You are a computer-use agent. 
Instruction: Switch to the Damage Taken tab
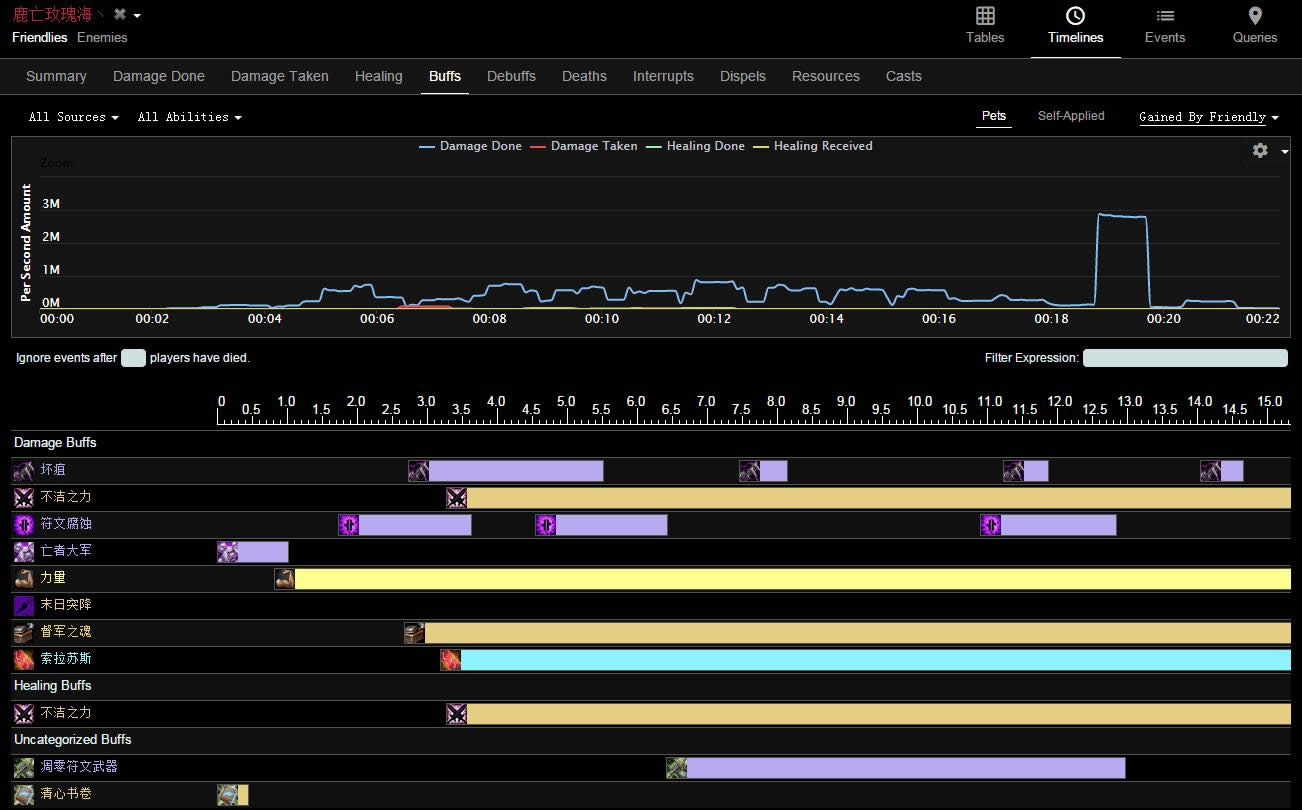pos(279,76)
